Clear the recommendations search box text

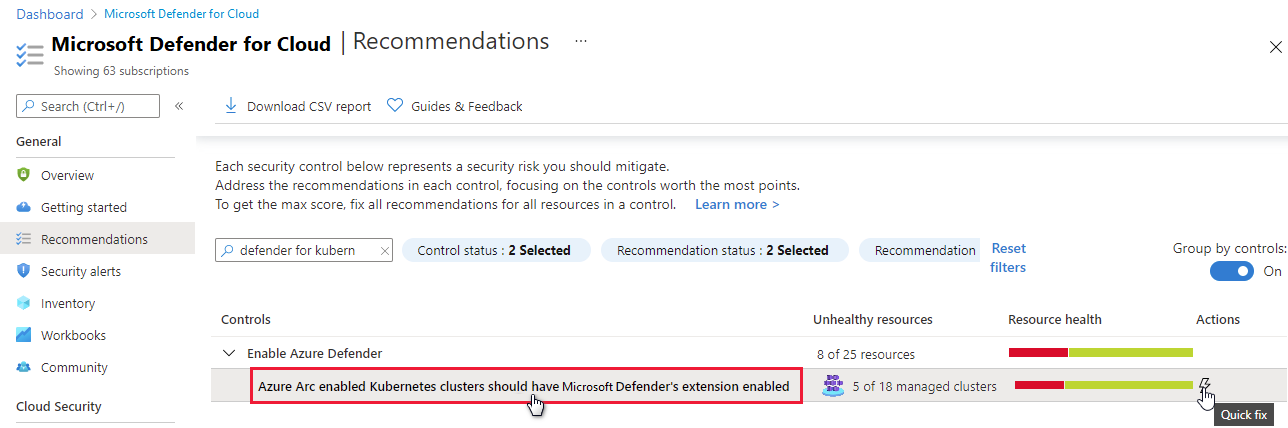tap(384, 251)
